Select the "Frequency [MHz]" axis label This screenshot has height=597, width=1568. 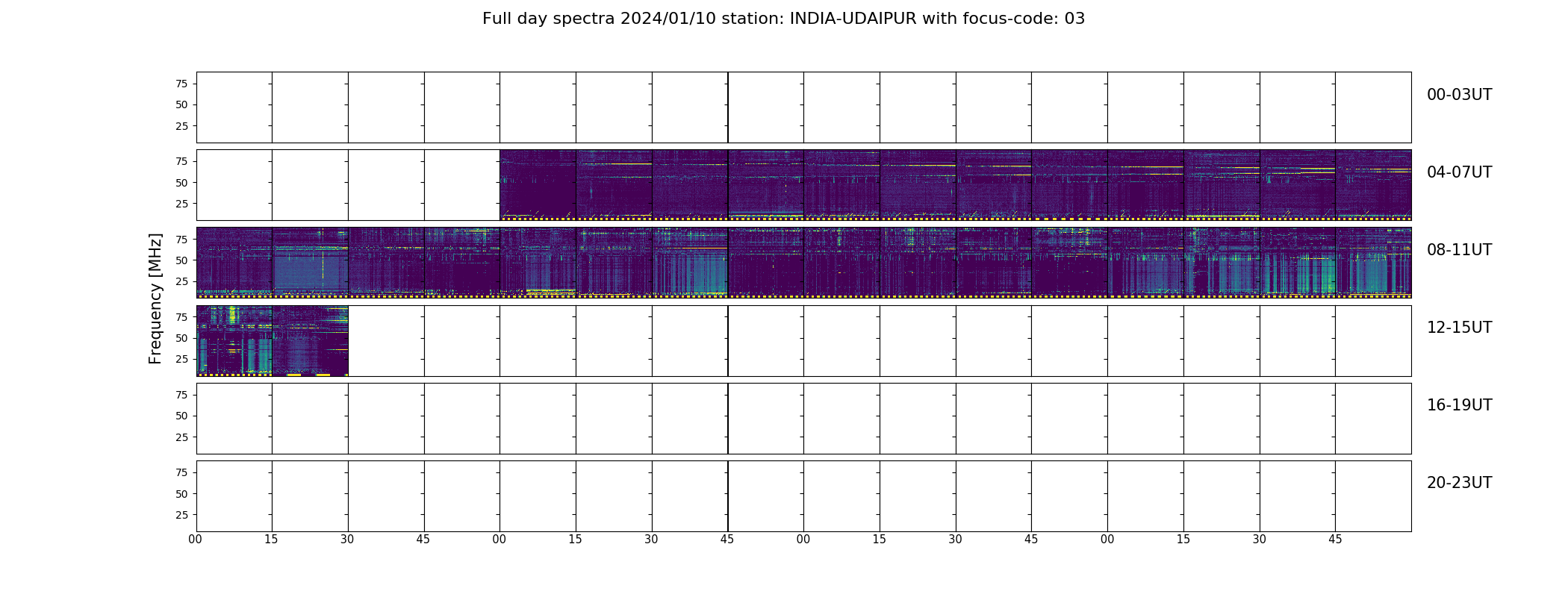click(155, 298)
